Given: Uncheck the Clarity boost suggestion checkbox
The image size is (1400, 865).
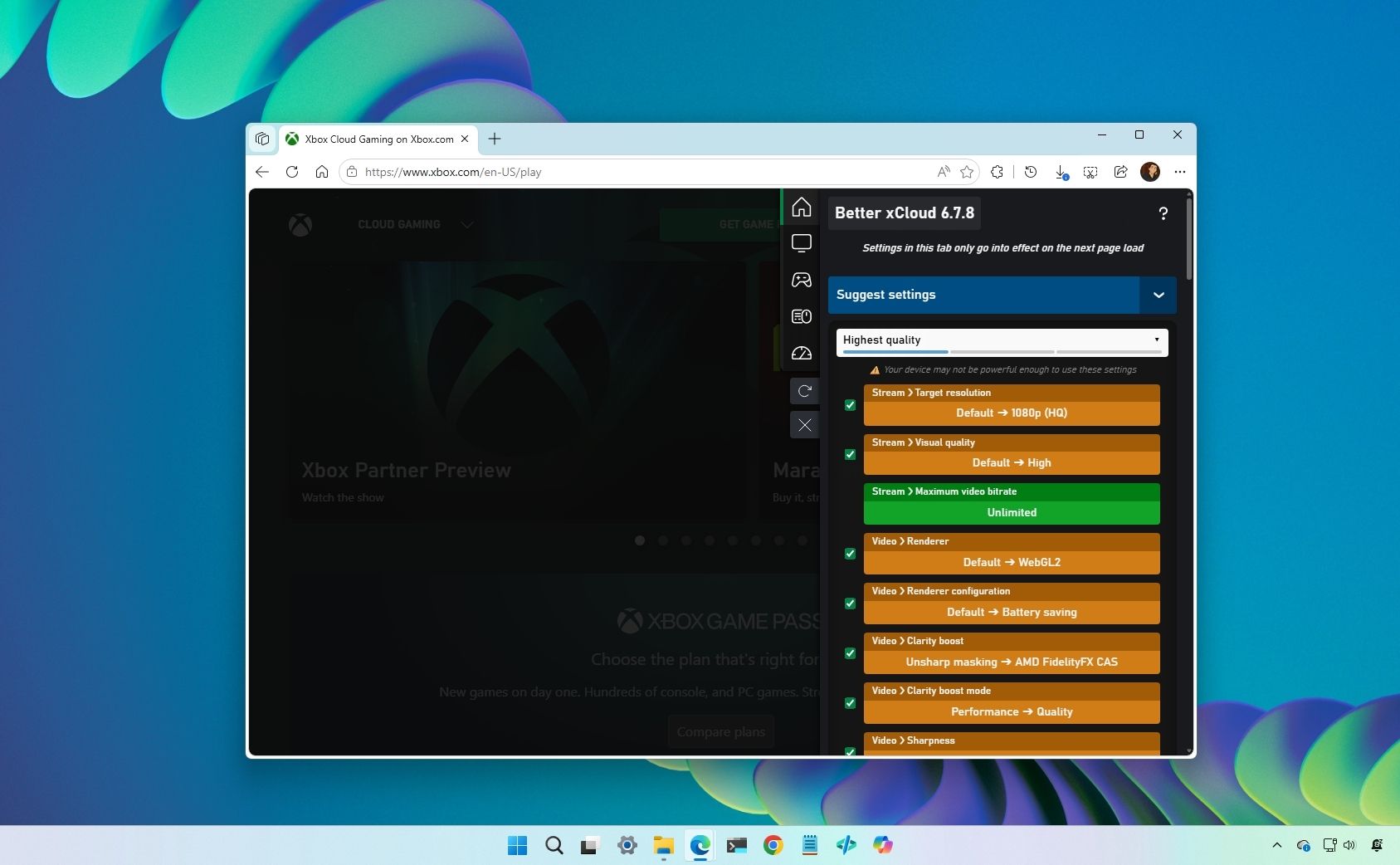Looking at the screenshot, I should pos(850,653).
